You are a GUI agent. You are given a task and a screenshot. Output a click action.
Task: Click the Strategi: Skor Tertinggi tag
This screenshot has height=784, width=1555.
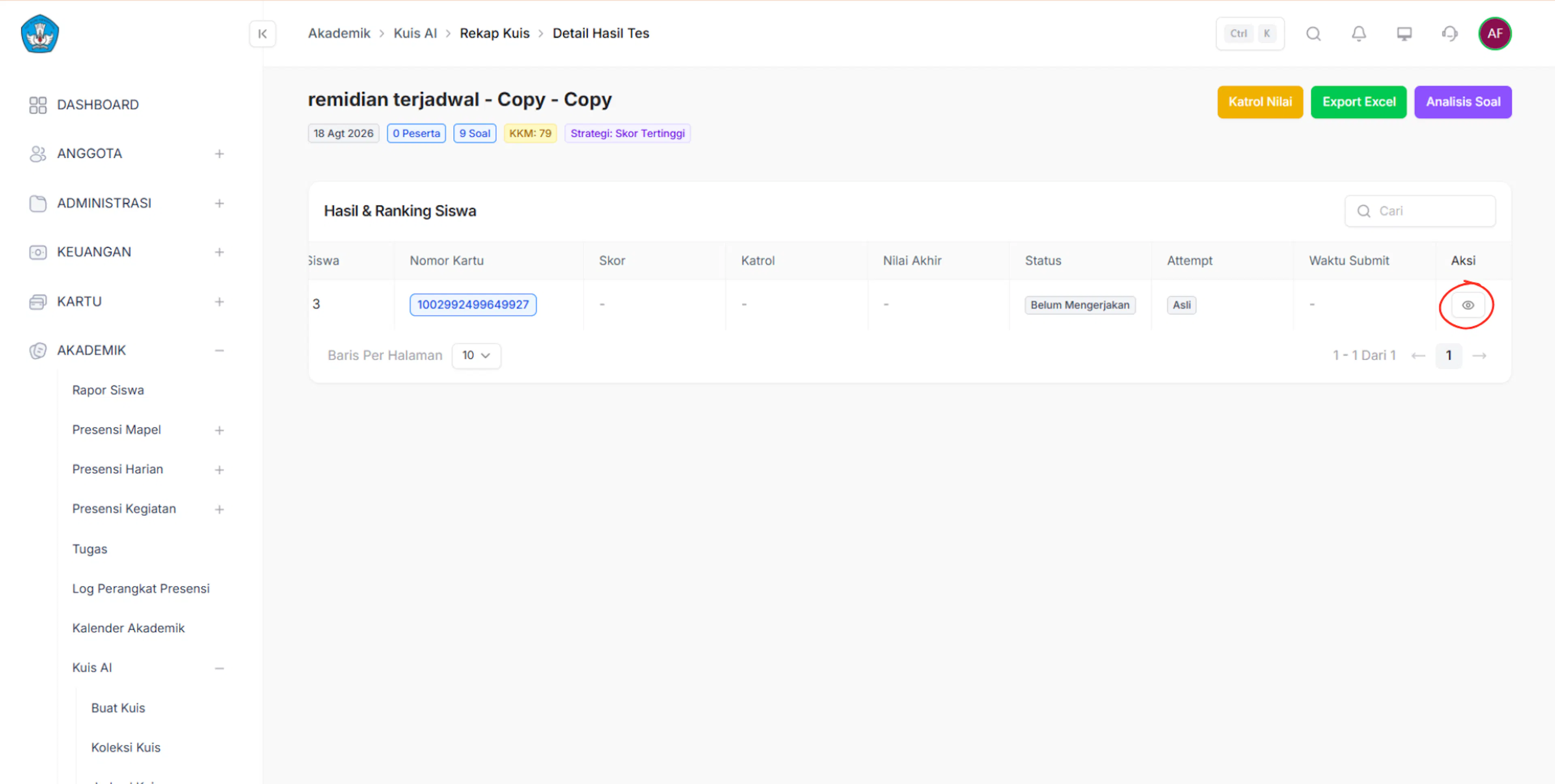pyautogui.click(x=627, y=134)
